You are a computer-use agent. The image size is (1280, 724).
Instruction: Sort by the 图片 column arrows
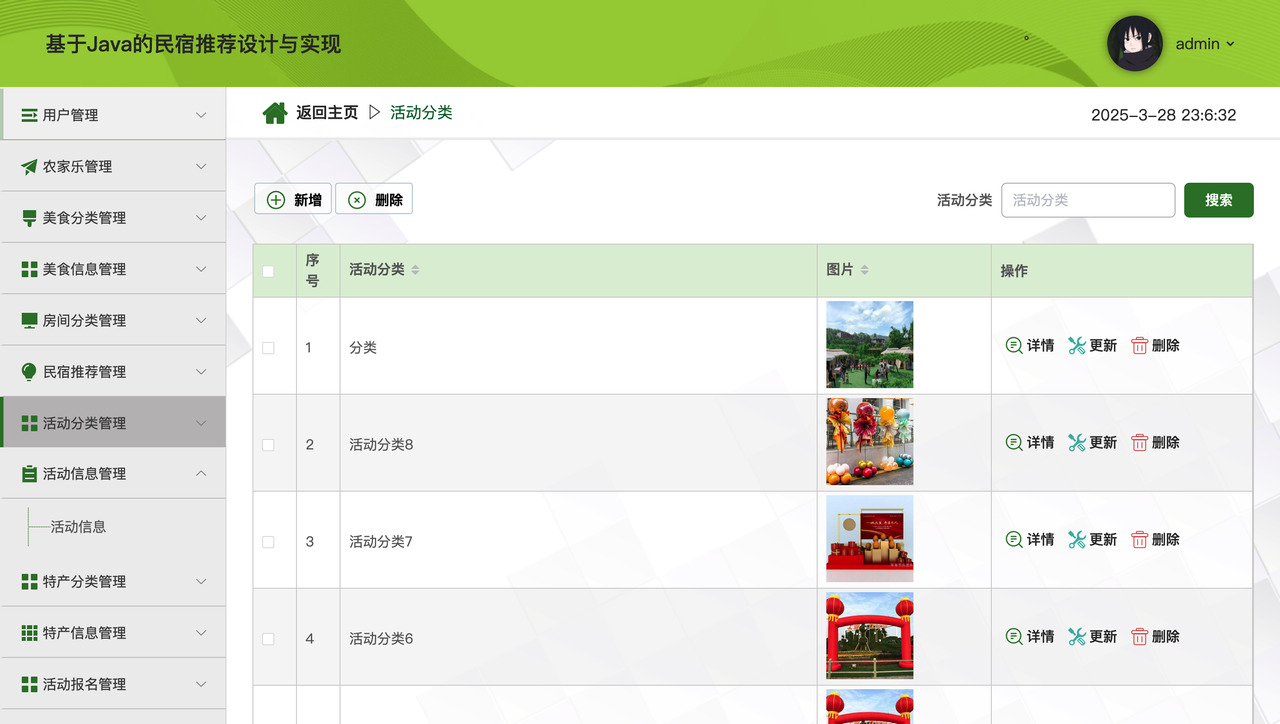click(864, 270)
